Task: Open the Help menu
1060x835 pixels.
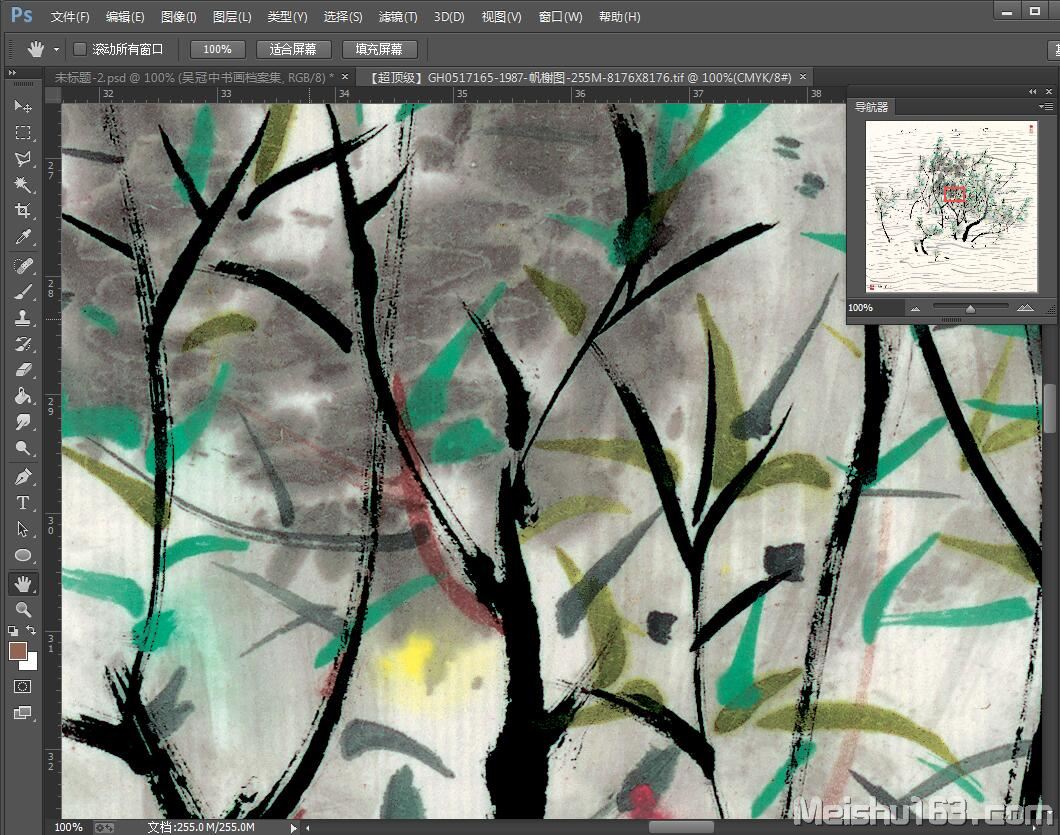Action: click(x=619, y=17)
